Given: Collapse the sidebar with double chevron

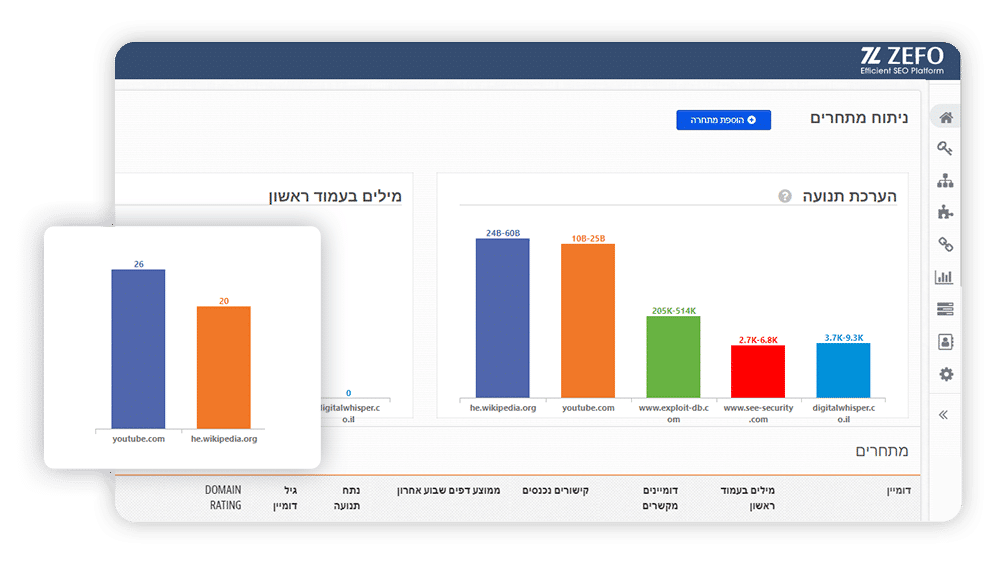Looking at the screenshot, I should 943,415.
